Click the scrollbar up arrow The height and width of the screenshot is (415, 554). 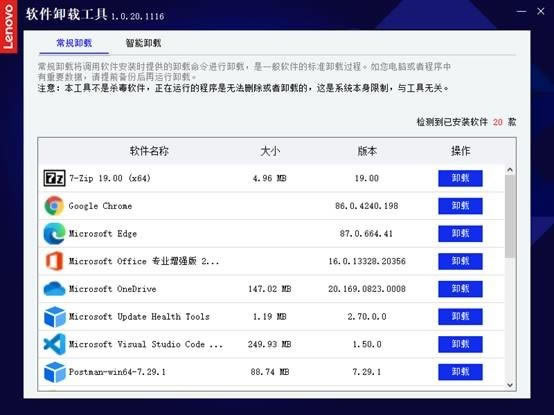(510, 170)
